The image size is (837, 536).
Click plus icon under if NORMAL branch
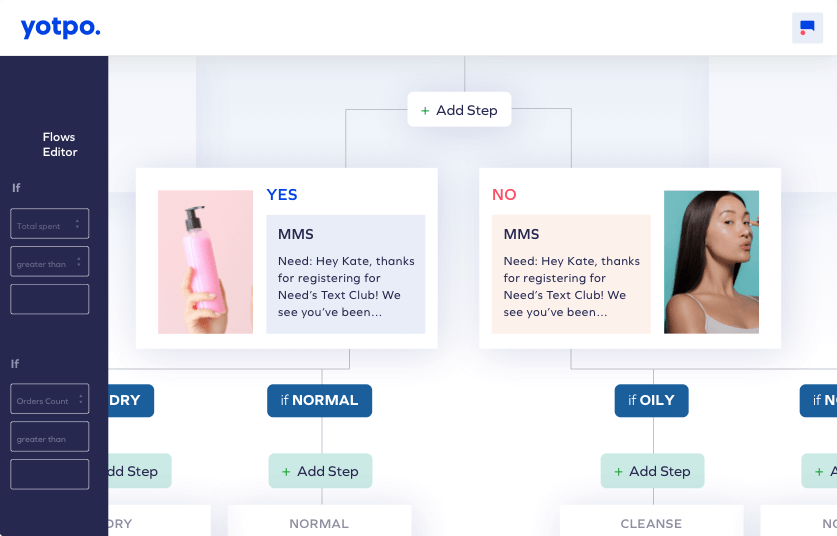click(x=286, y=471)
